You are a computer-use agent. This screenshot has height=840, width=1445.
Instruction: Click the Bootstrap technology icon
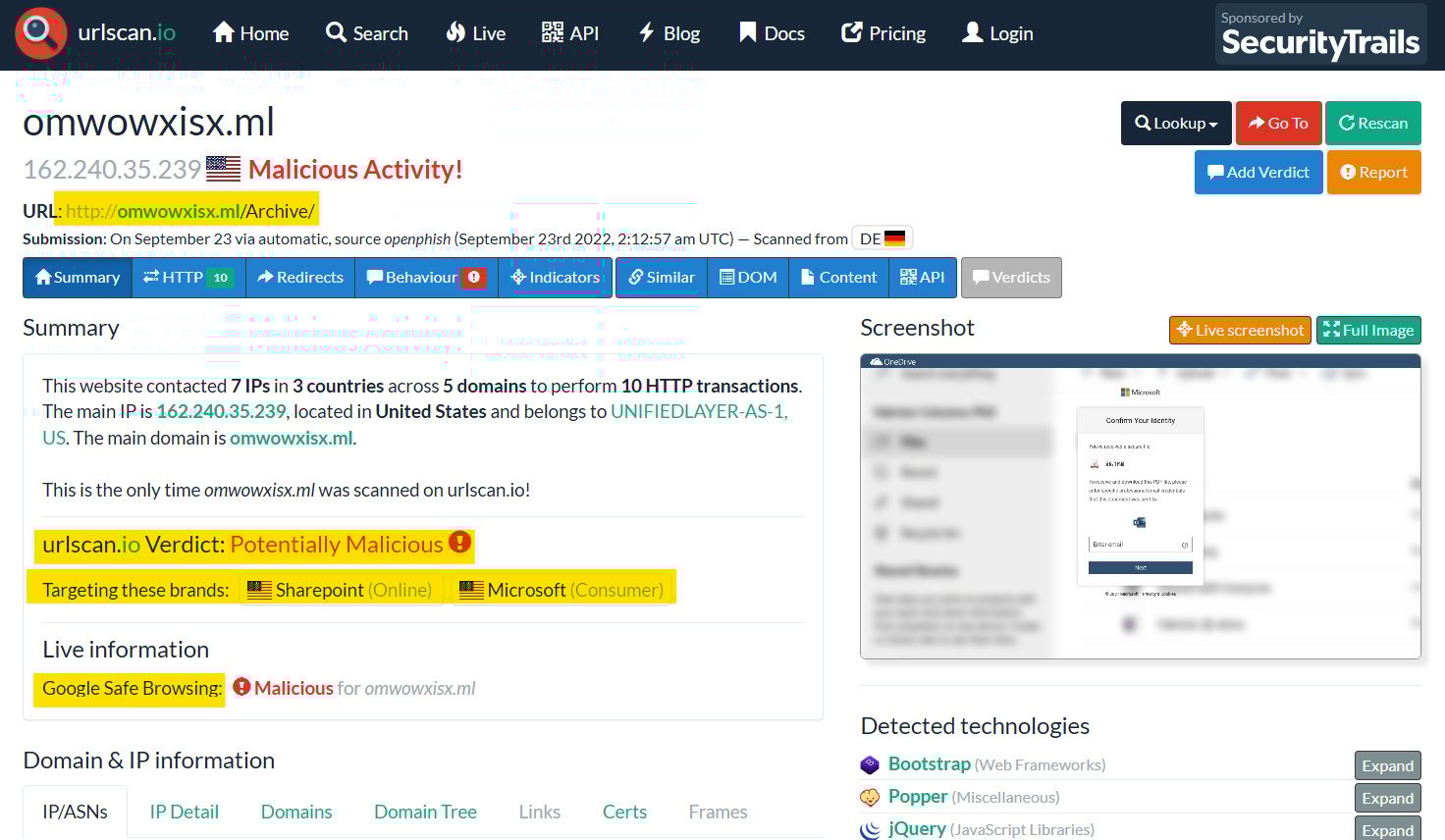click(x=870, y=764)
